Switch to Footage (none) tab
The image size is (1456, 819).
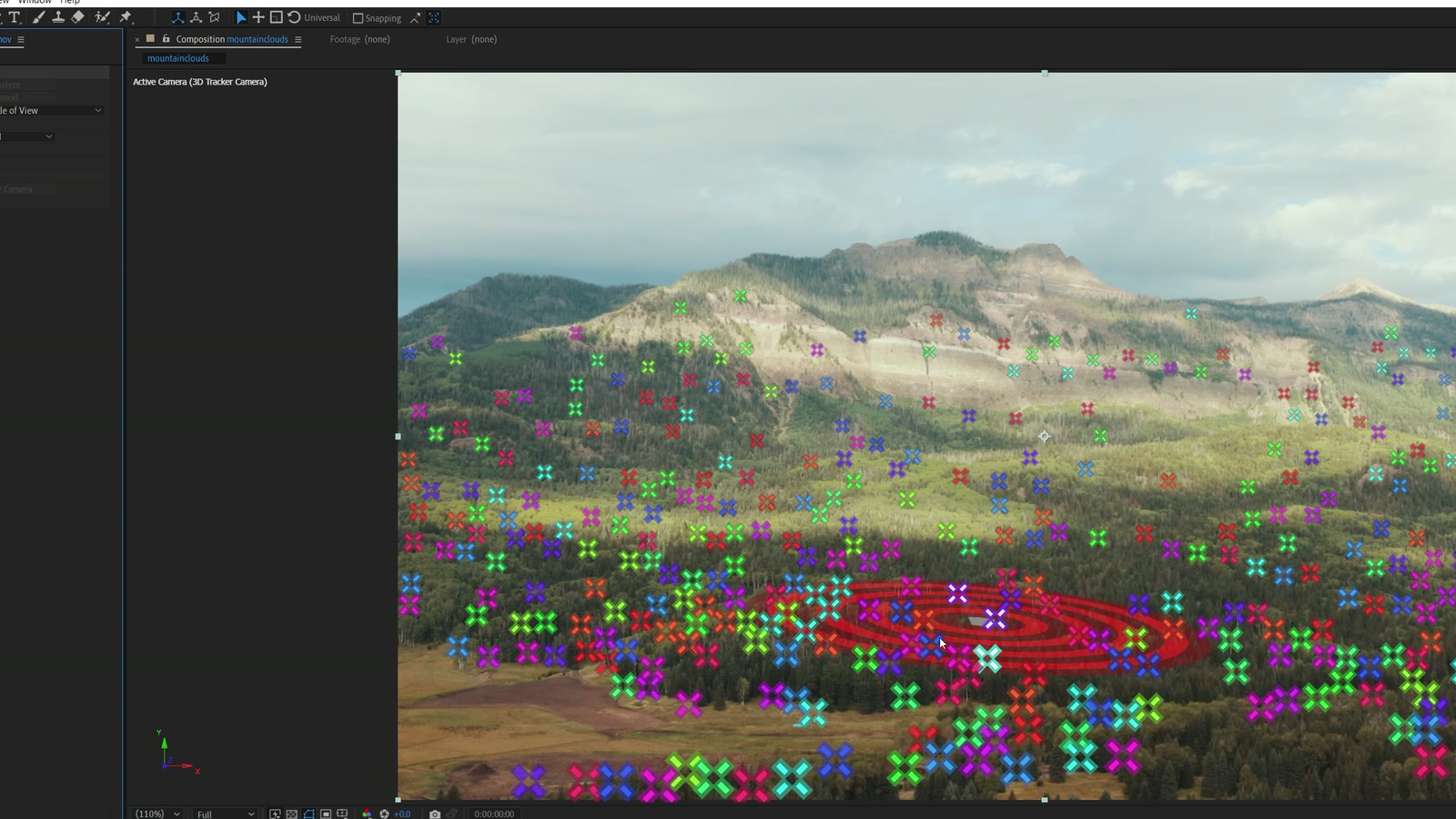(x=359, y=39)
